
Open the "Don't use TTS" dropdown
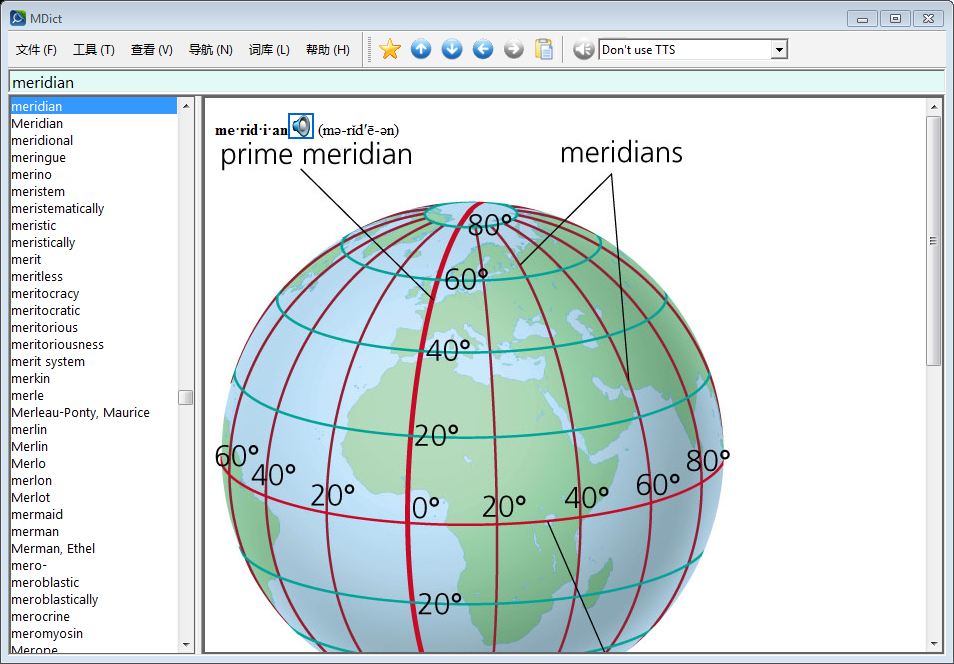point(779,50)
